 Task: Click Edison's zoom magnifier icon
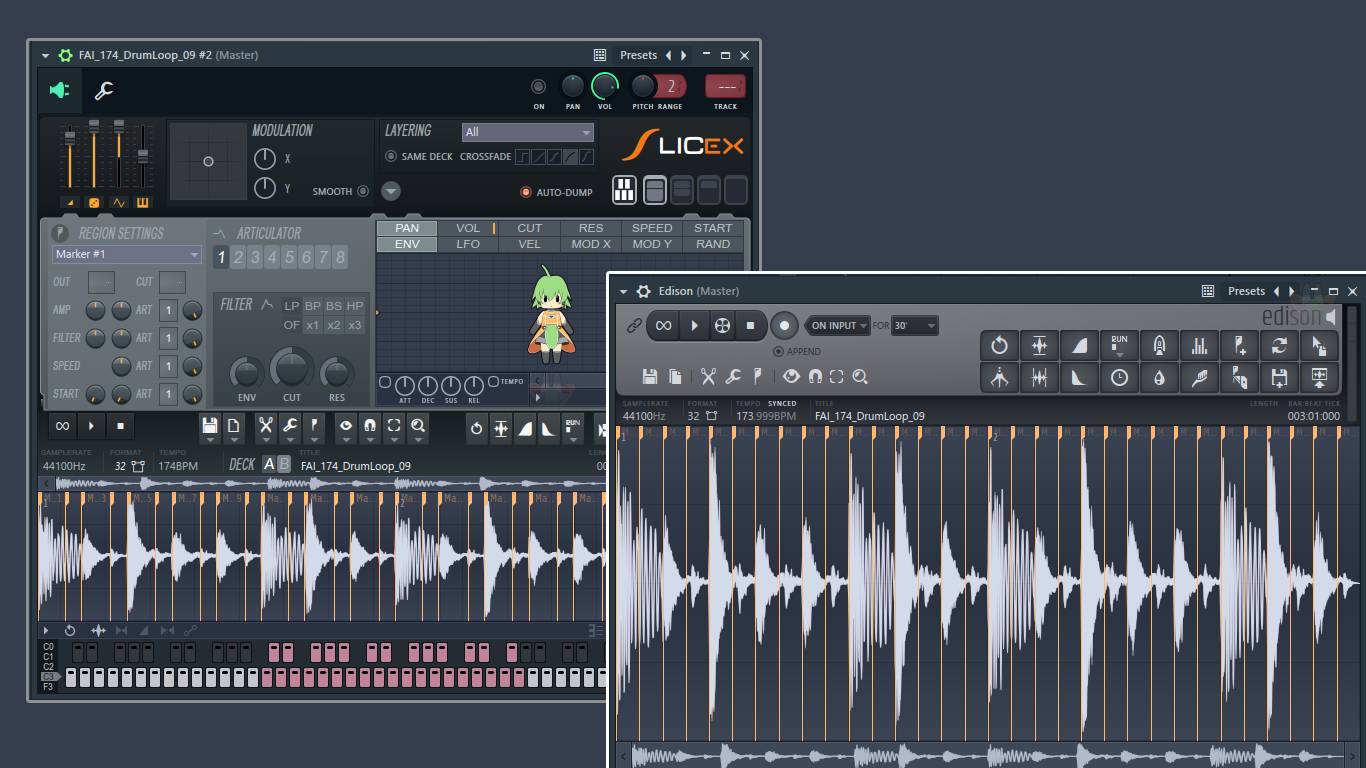click(x=860, y=376)
